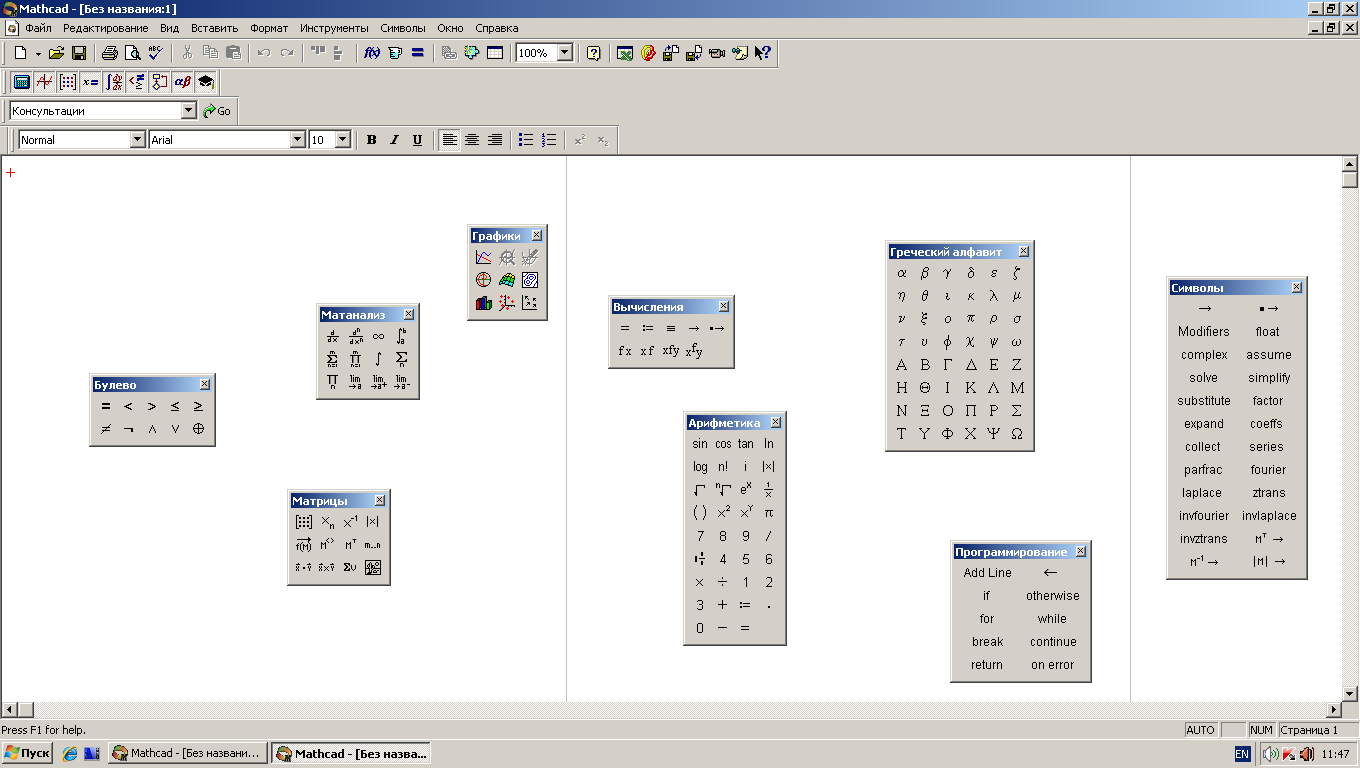Screen dimensions: 1360x768
Task: Click the Calculate equals-sign icon in toolbar
Action: [418, 53]
